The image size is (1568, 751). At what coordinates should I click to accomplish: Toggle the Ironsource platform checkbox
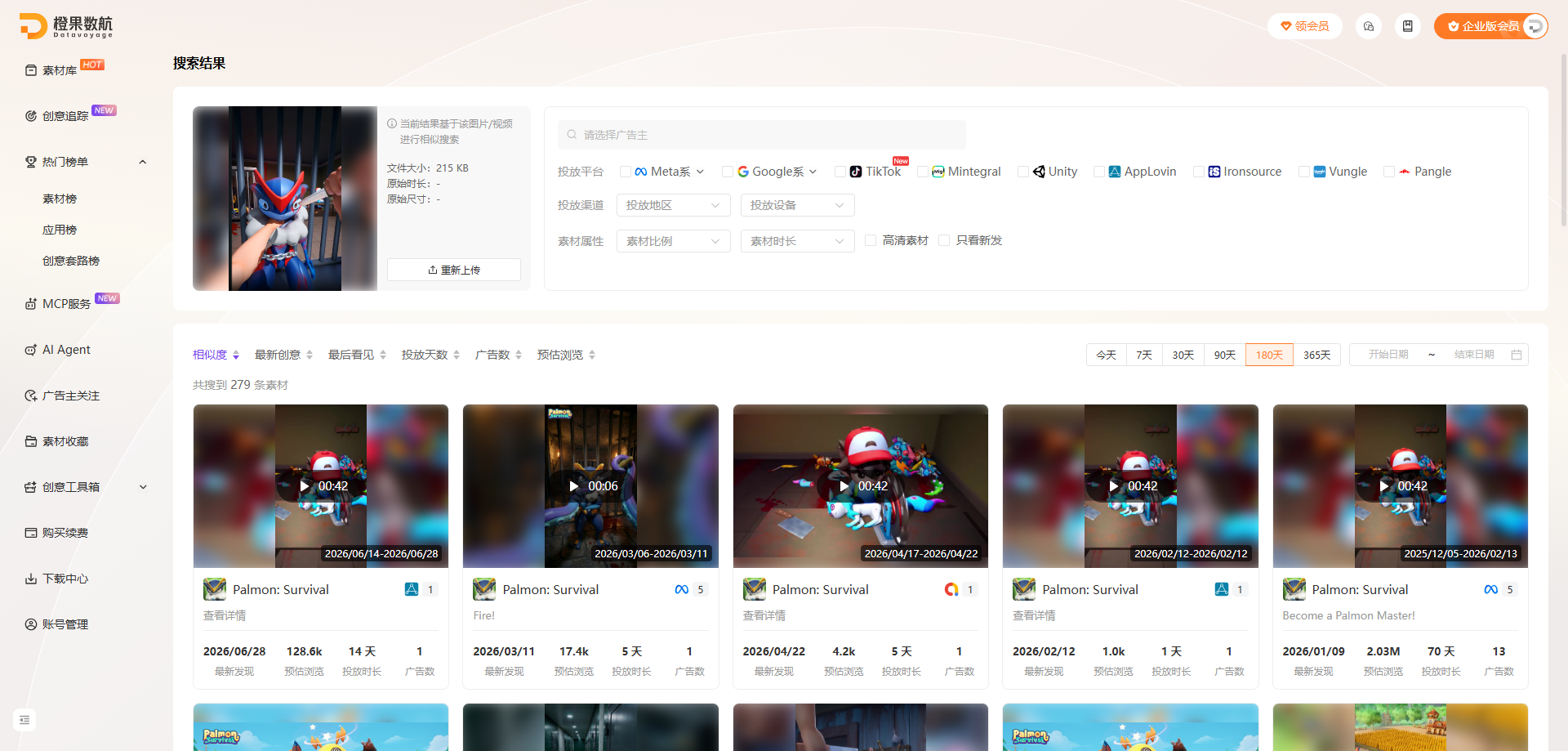click(x=1198, y=172)
